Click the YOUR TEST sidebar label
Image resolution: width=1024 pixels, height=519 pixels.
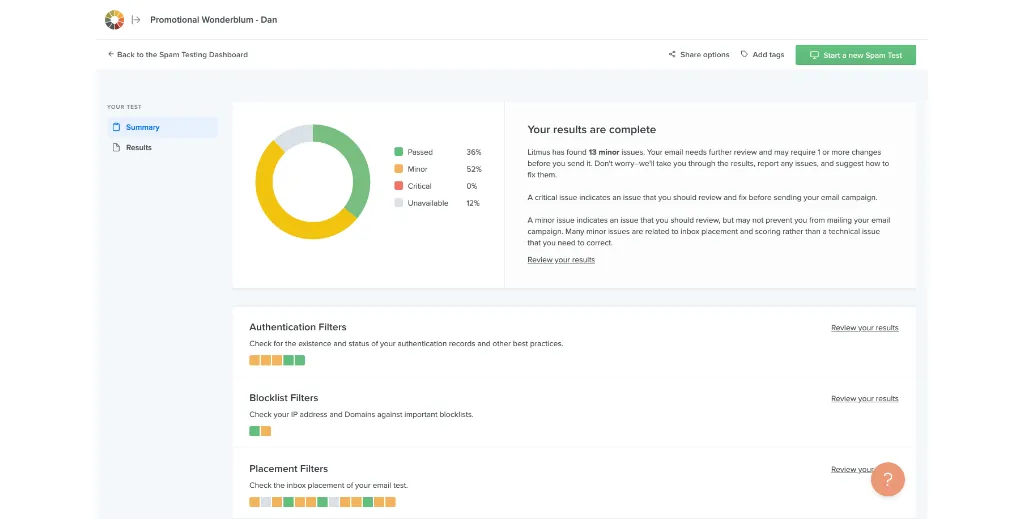point(124,107)
